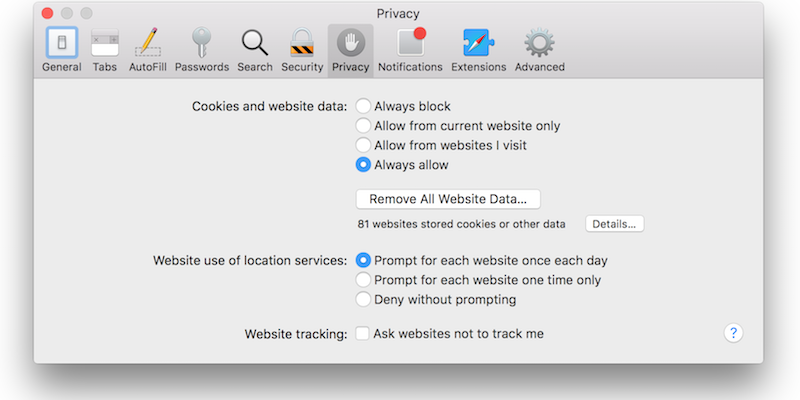
Task: Open the Details button for stored cookies
Action: click(x=614, y=224)
